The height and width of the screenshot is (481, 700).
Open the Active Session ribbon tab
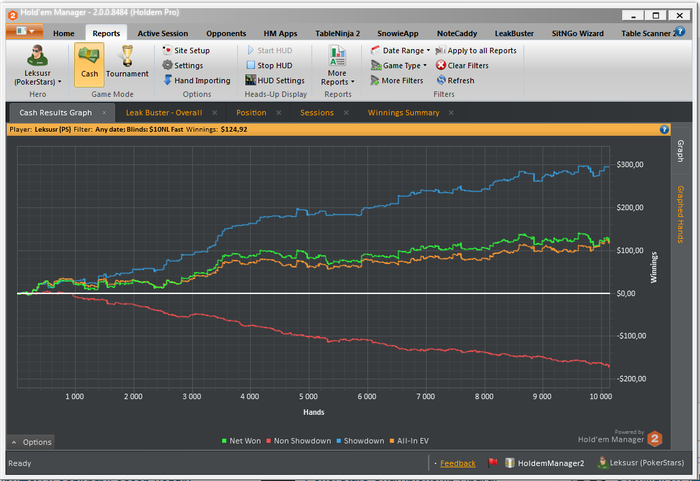(162, 33)
